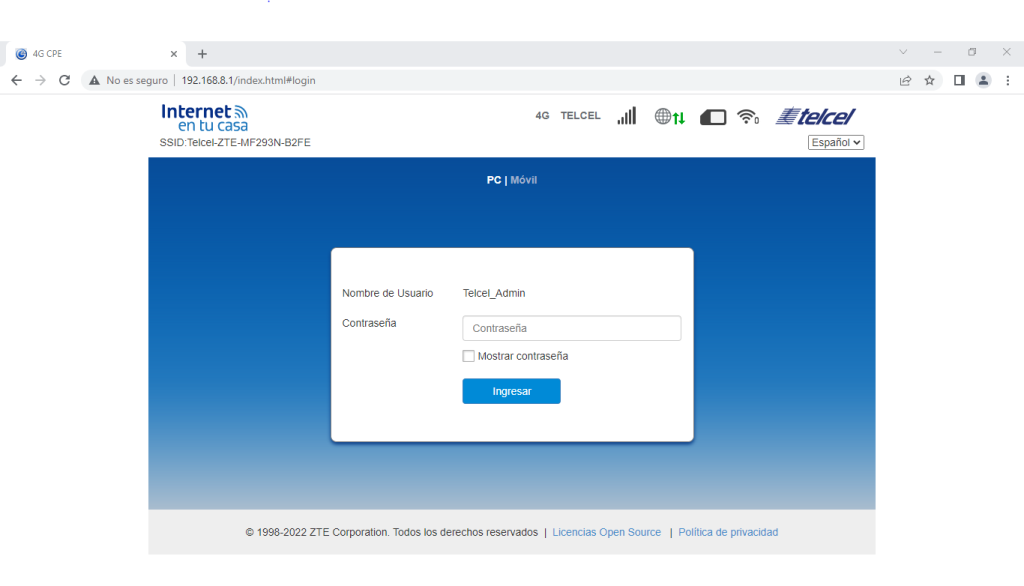Viewport: 1024px width, 586px height.
Task: Enable the Mostrar contraseña checkbox
Action: [x=468, y=356]
